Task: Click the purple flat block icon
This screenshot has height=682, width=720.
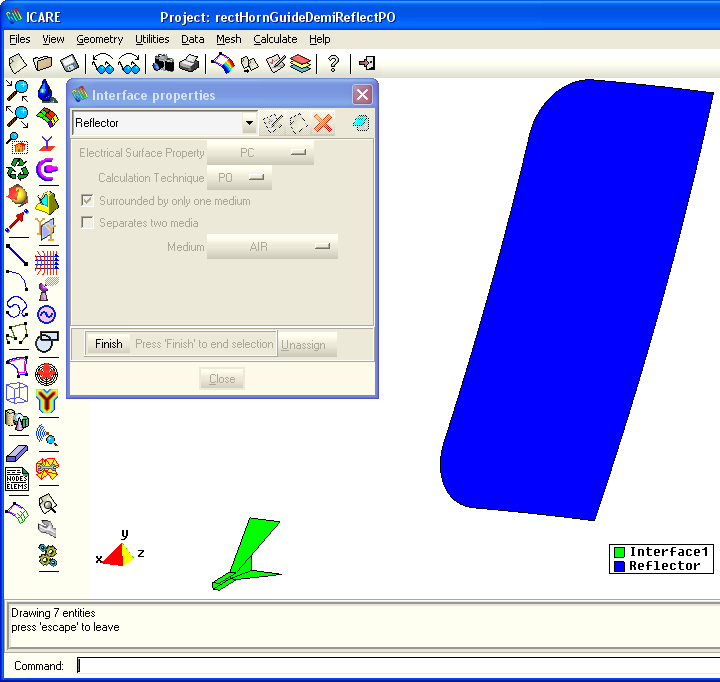Action: click(17, 453)
